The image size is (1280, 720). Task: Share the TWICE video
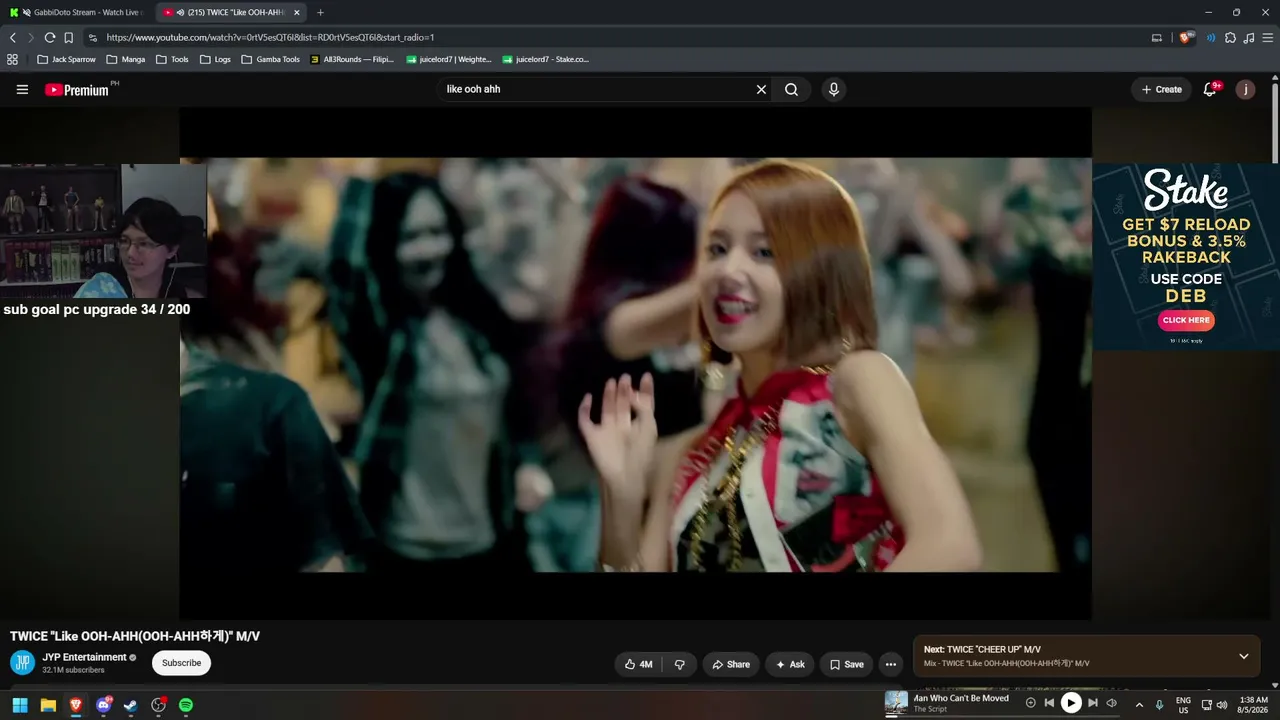(x=731, y=664)
